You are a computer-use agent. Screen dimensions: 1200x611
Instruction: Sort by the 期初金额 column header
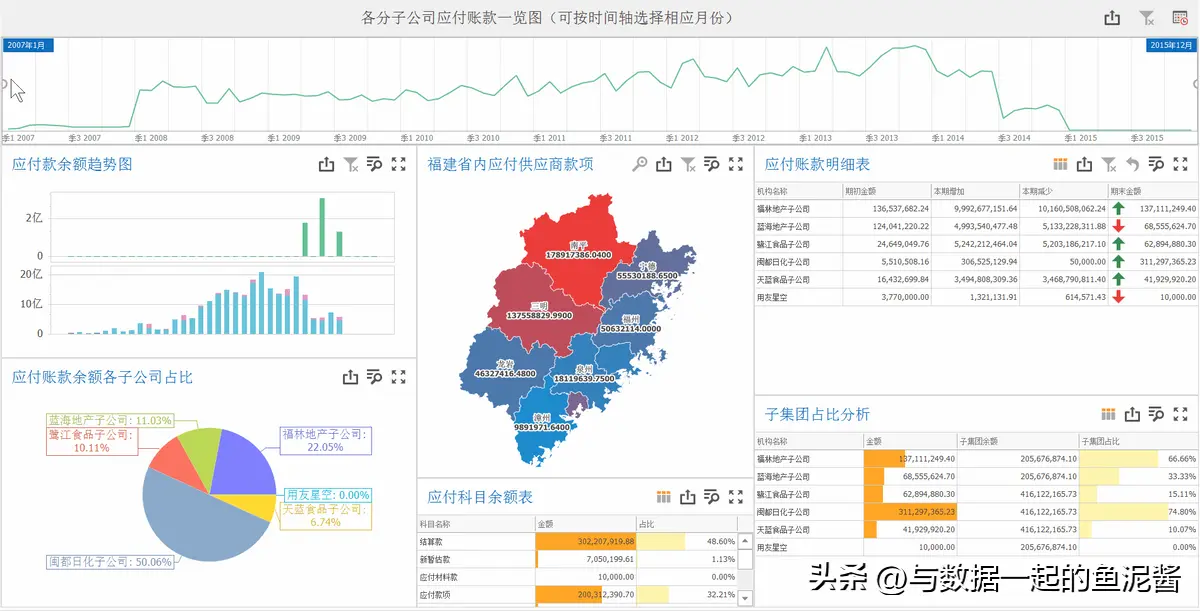click(x=887, y=191)
